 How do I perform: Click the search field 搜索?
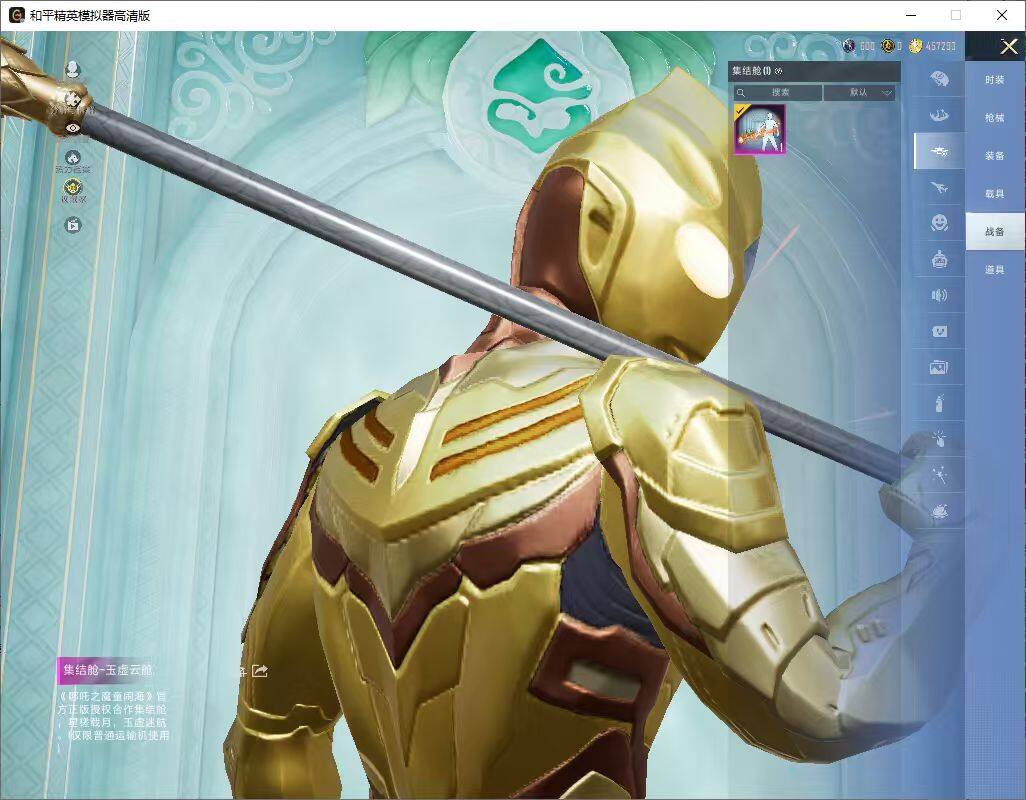[x=777, y=93]
